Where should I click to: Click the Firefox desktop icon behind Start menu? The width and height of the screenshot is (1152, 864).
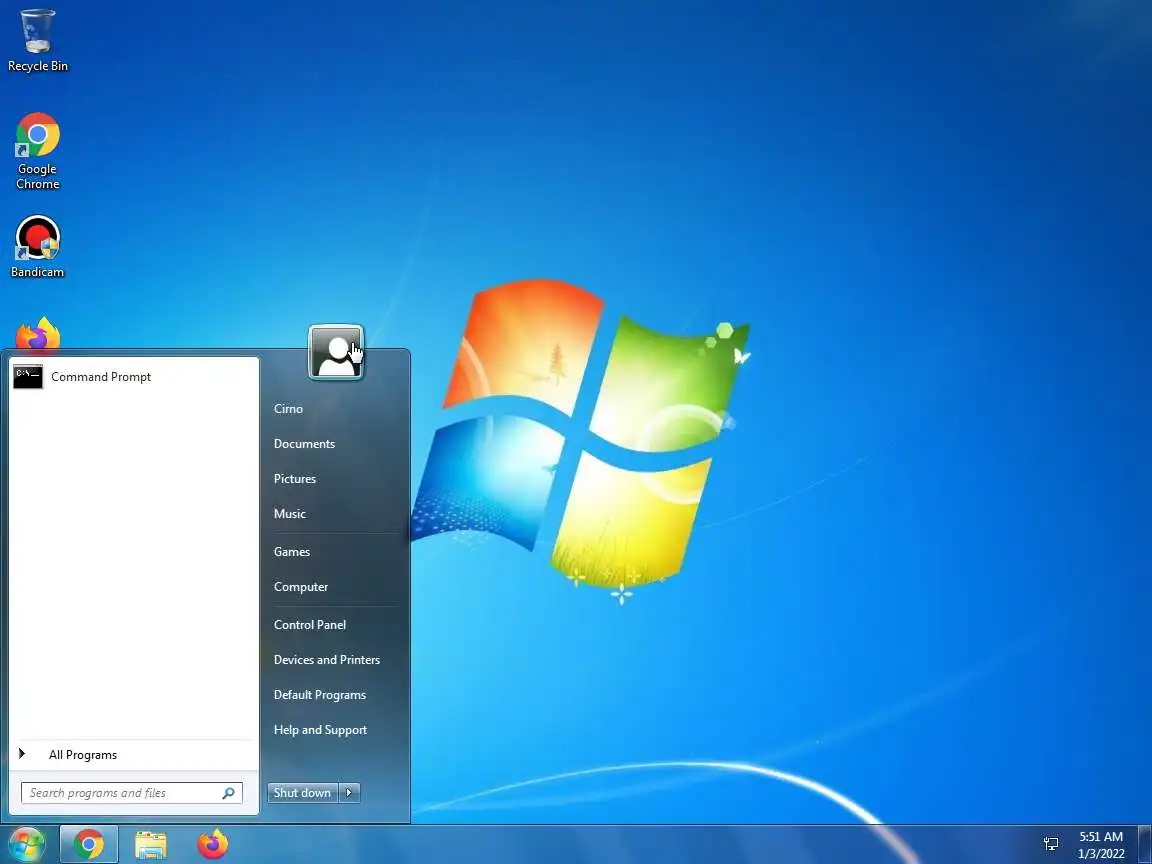pyautogui.click(x=37, y=334)
